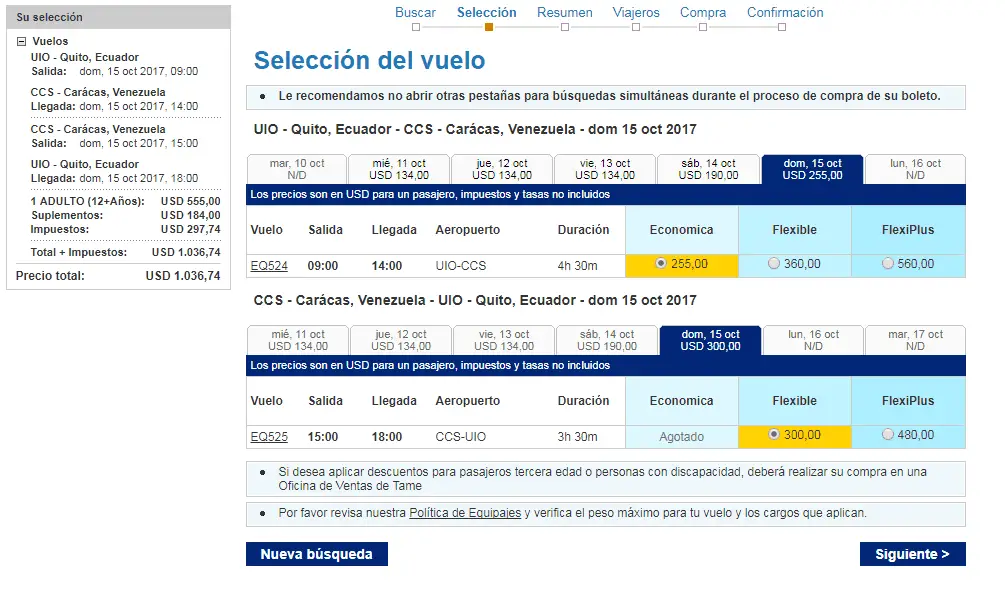Choose outbound date lun, 16 oct

pos(915,169)
